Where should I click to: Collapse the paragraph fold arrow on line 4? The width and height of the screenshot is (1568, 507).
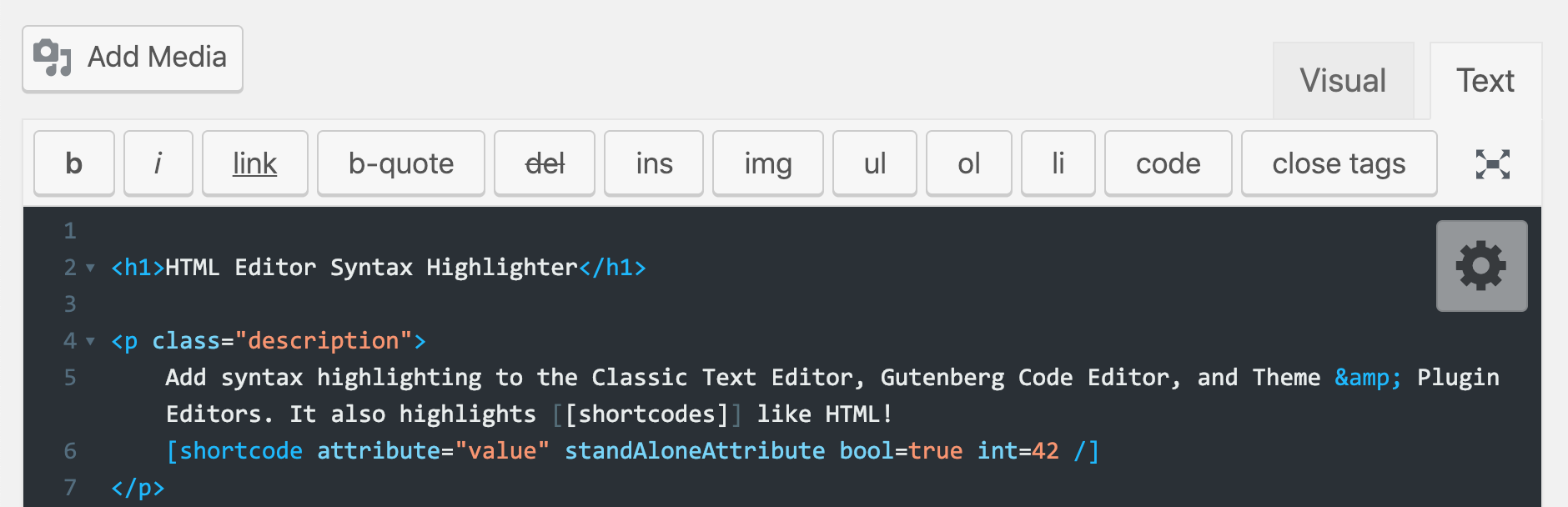(x=90, y=341)
